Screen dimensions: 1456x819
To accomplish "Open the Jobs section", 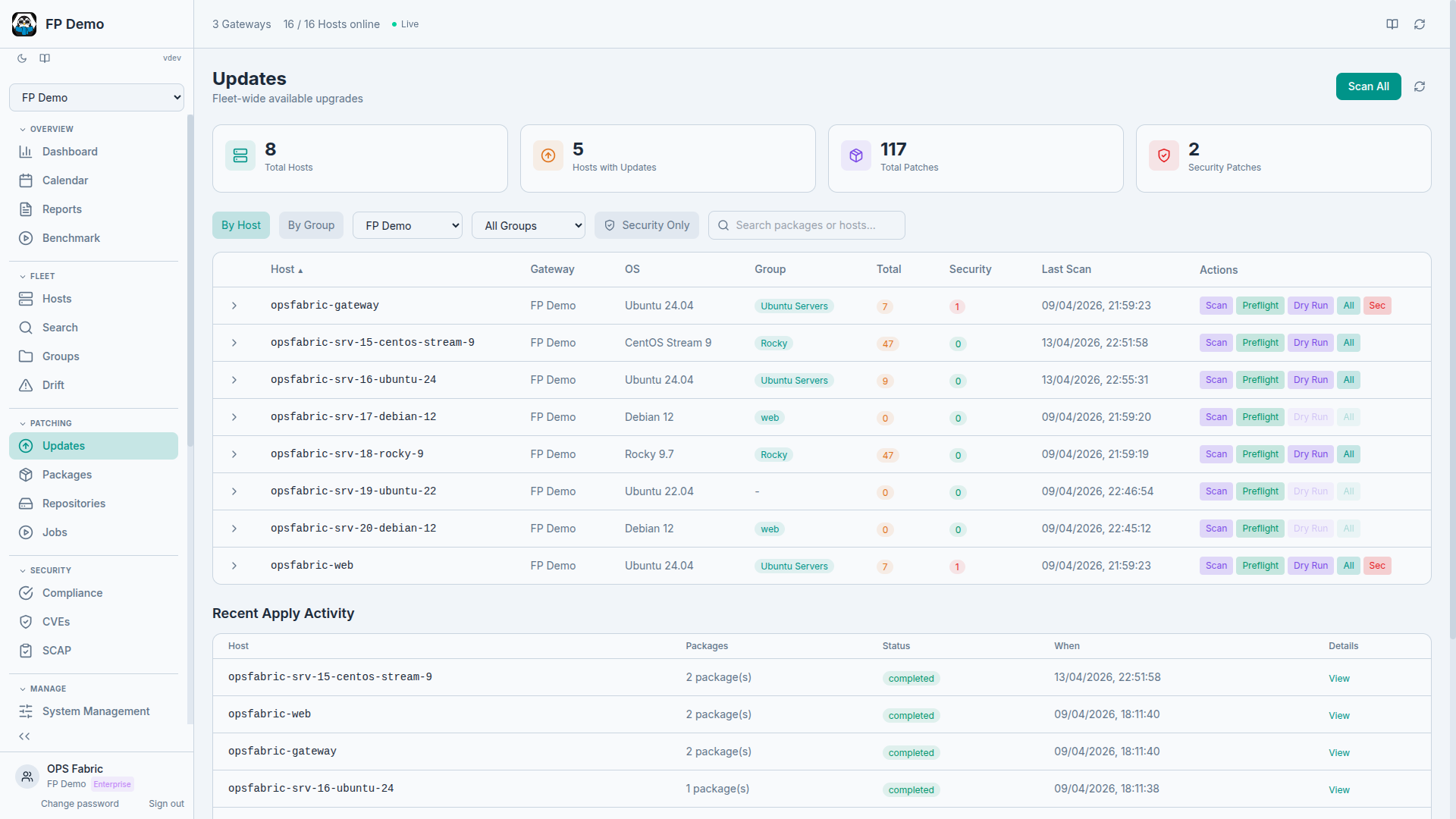I will [x=54, y=532].
